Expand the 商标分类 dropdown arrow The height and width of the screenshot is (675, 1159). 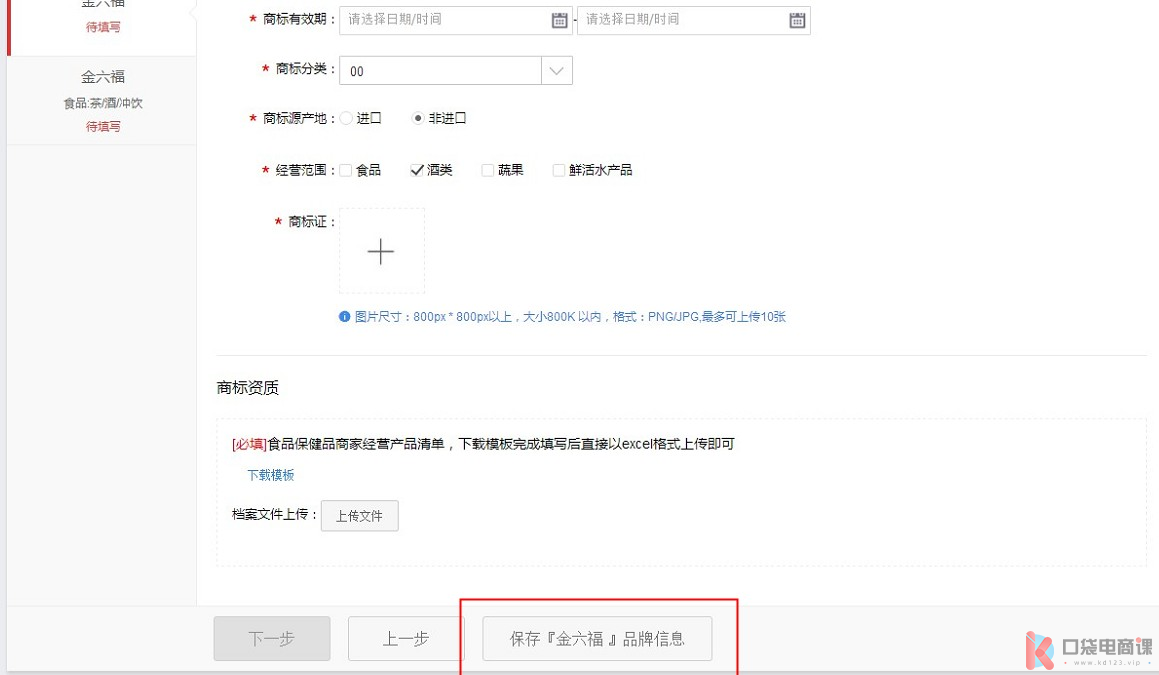[556, 71]
